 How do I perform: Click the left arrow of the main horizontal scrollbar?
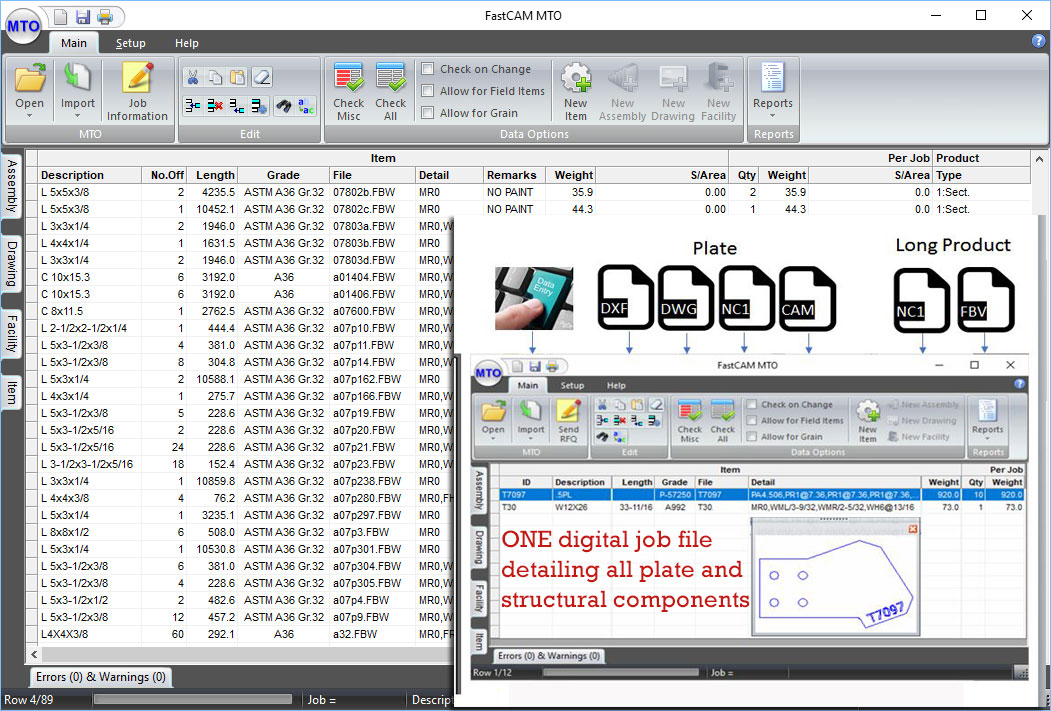pos(35,654)
